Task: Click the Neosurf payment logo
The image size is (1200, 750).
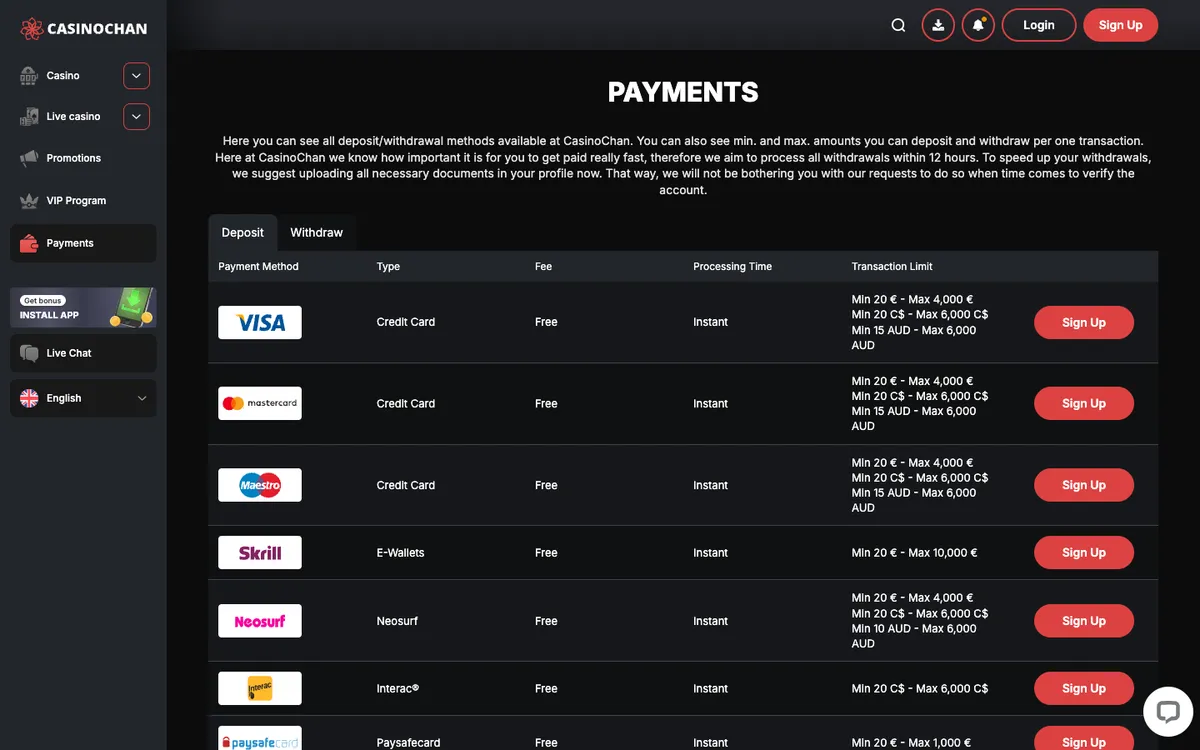Action: click(260, 621)
